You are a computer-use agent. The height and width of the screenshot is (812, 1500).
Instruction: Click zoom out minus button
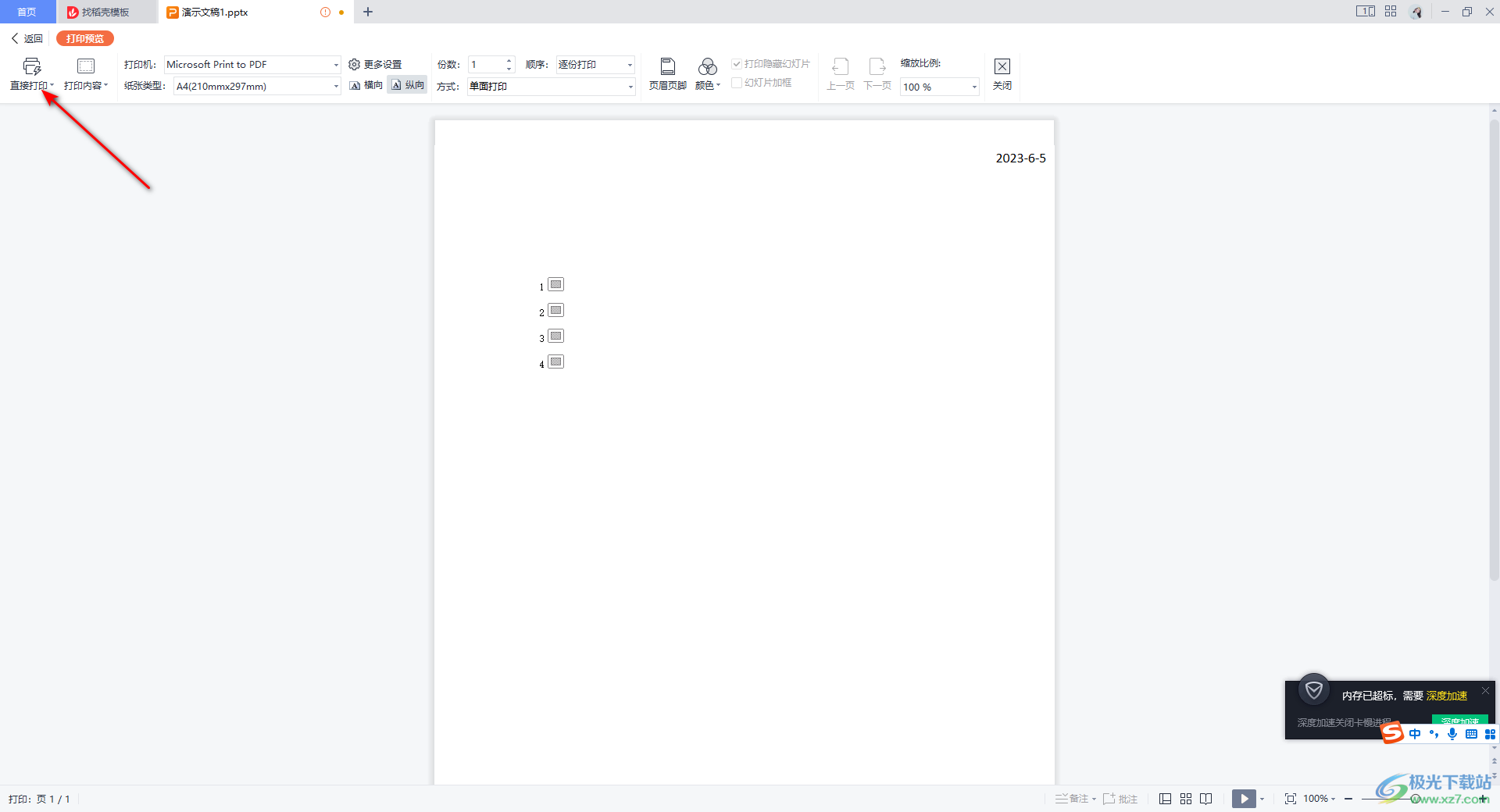point(1348,799)
